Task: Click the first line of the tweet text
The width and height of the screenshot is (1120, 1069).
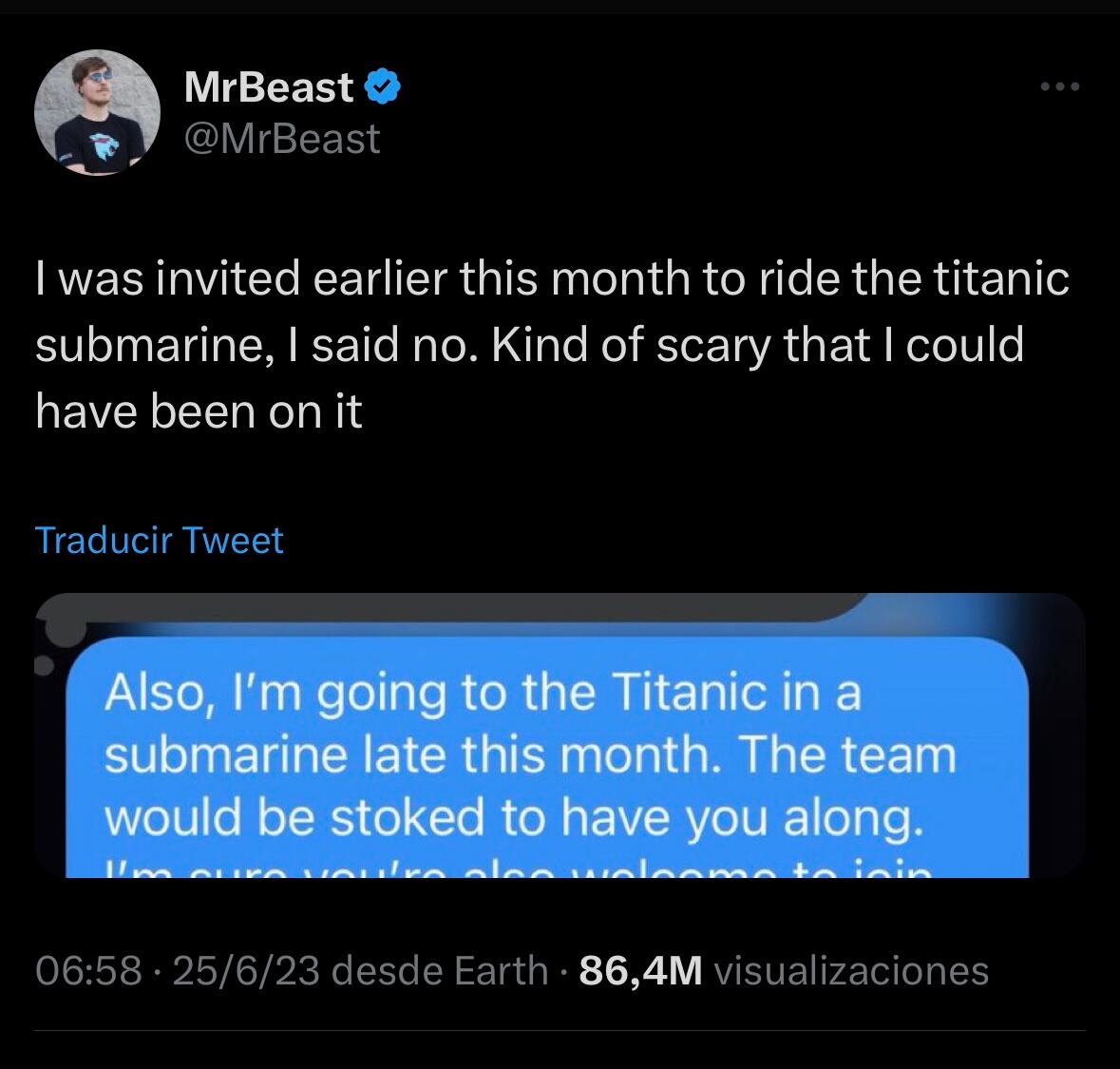Action: (552, 279)
